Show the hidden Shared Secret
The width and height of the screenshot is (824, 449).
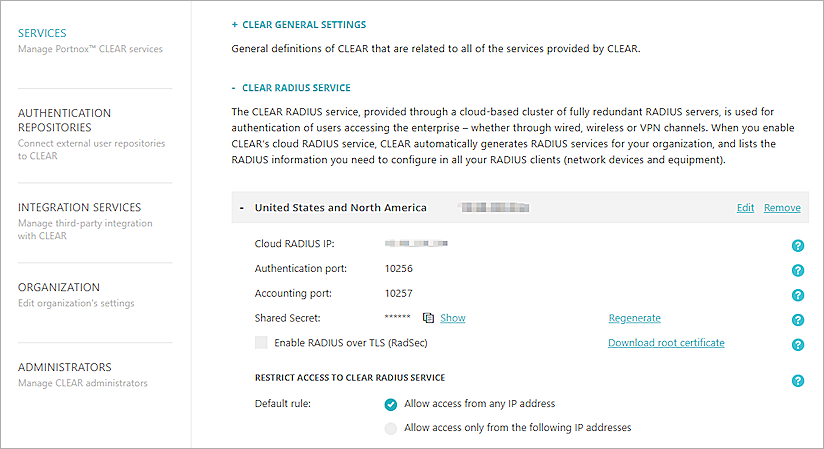(x=453, y=318)
